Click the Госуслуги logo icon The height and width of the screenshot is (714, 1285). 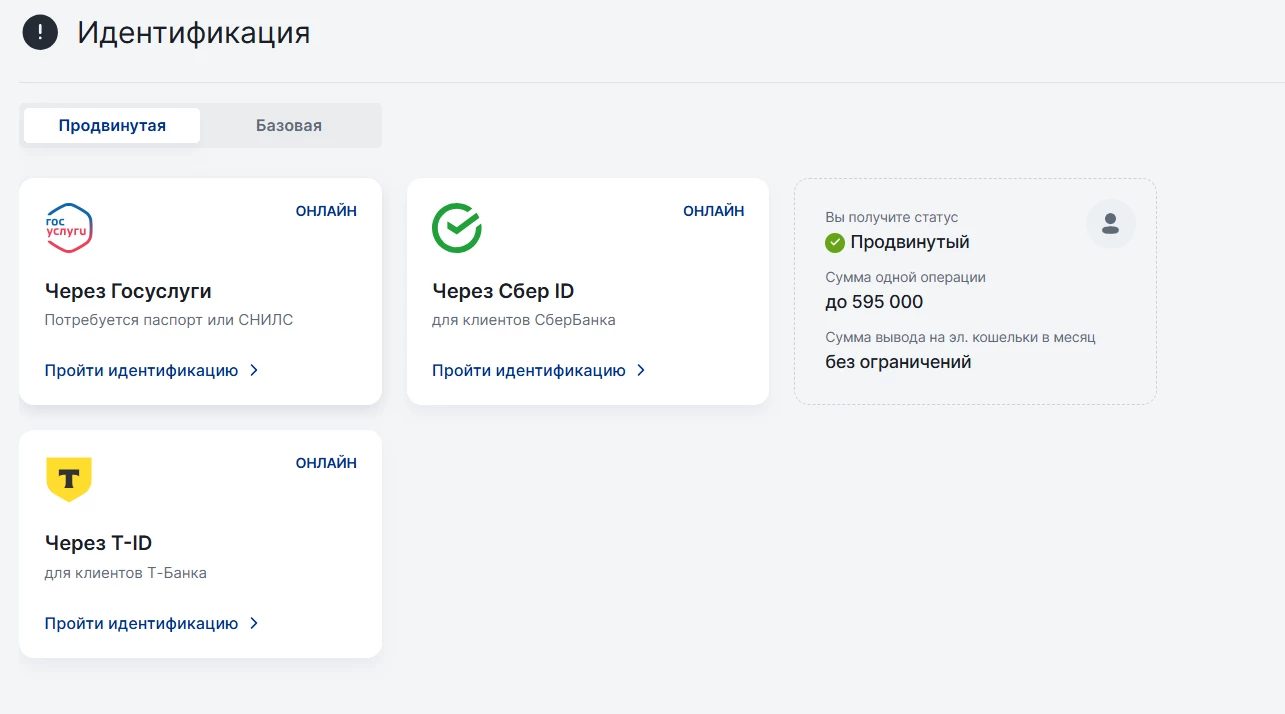69,228
